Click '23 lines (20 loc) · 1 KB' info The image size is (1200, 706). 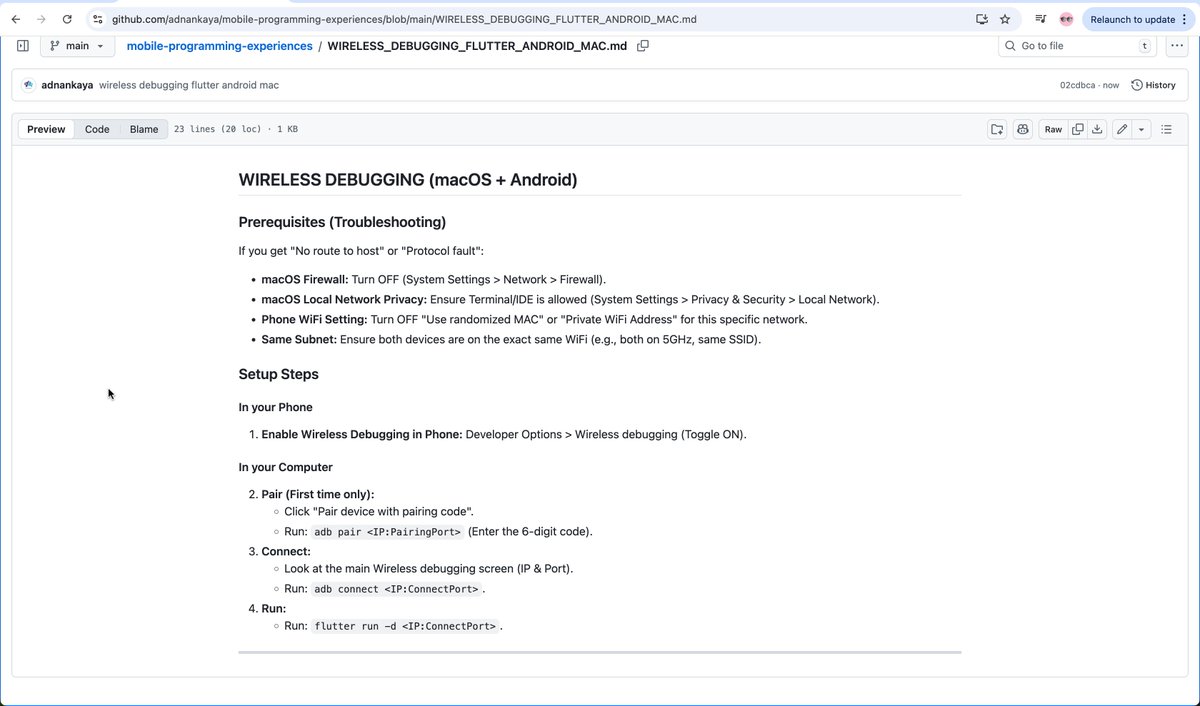click(x=236, y=129)
